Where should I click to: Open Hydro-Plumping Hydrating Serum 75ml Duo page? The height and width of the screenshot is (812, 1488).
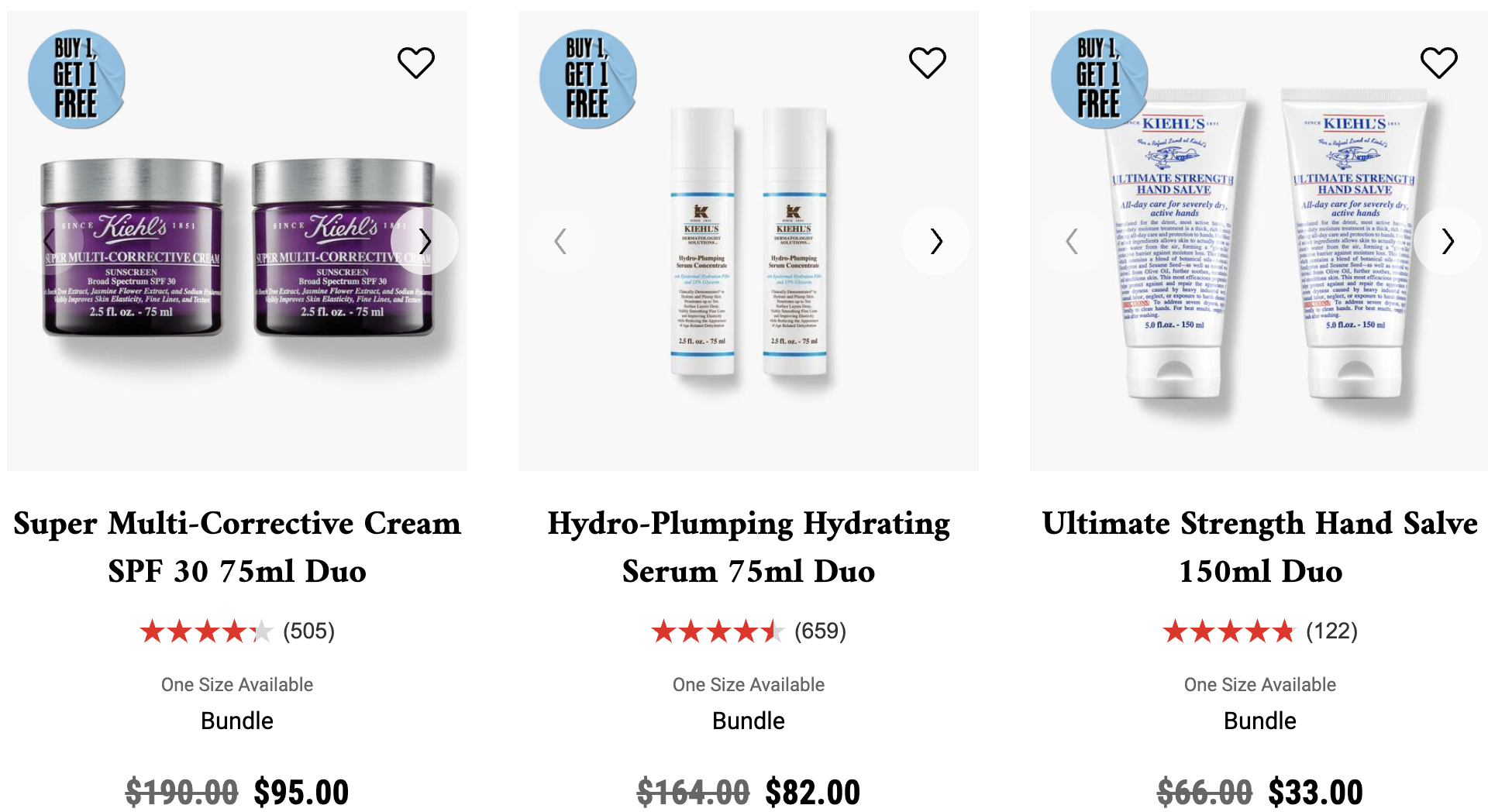tap(749, 547)
